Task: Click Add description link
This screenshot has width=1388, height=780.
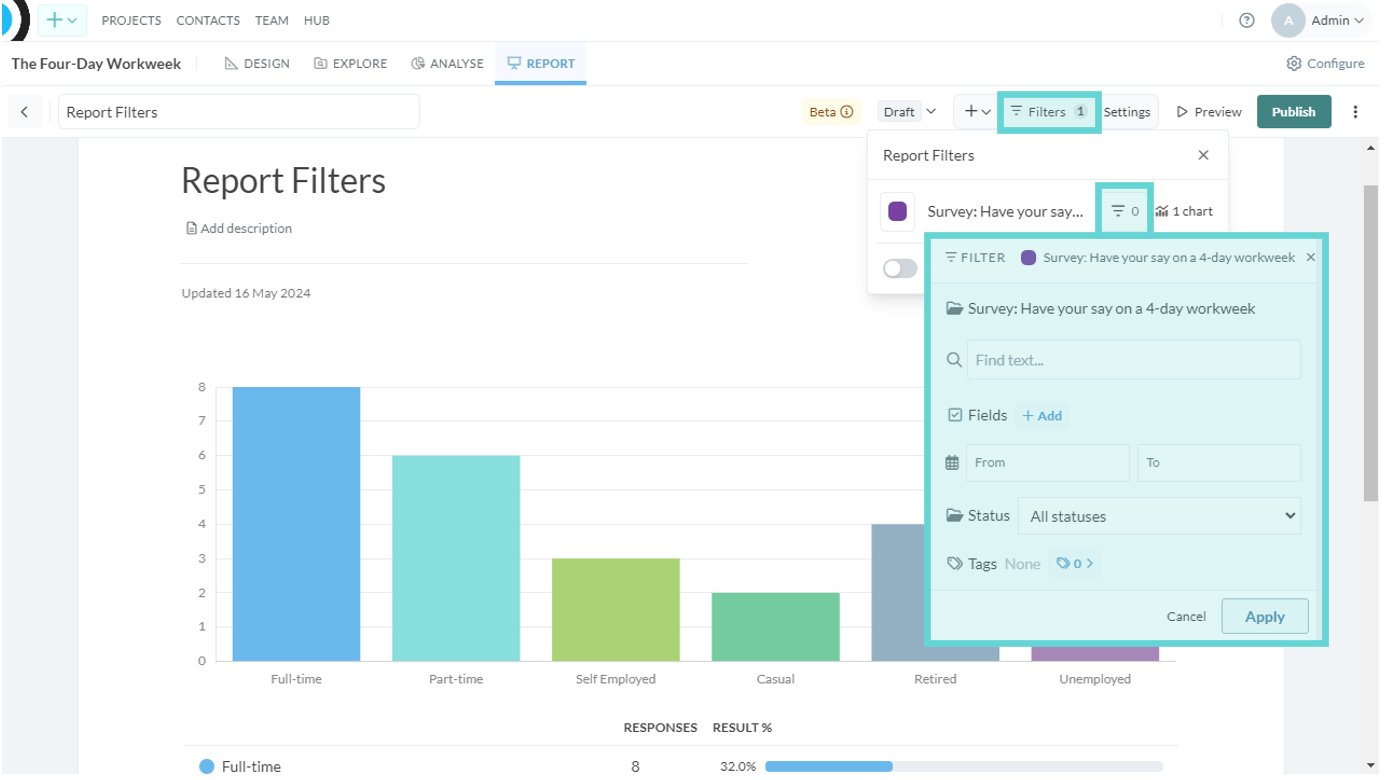Action: [x=239, y=228]
